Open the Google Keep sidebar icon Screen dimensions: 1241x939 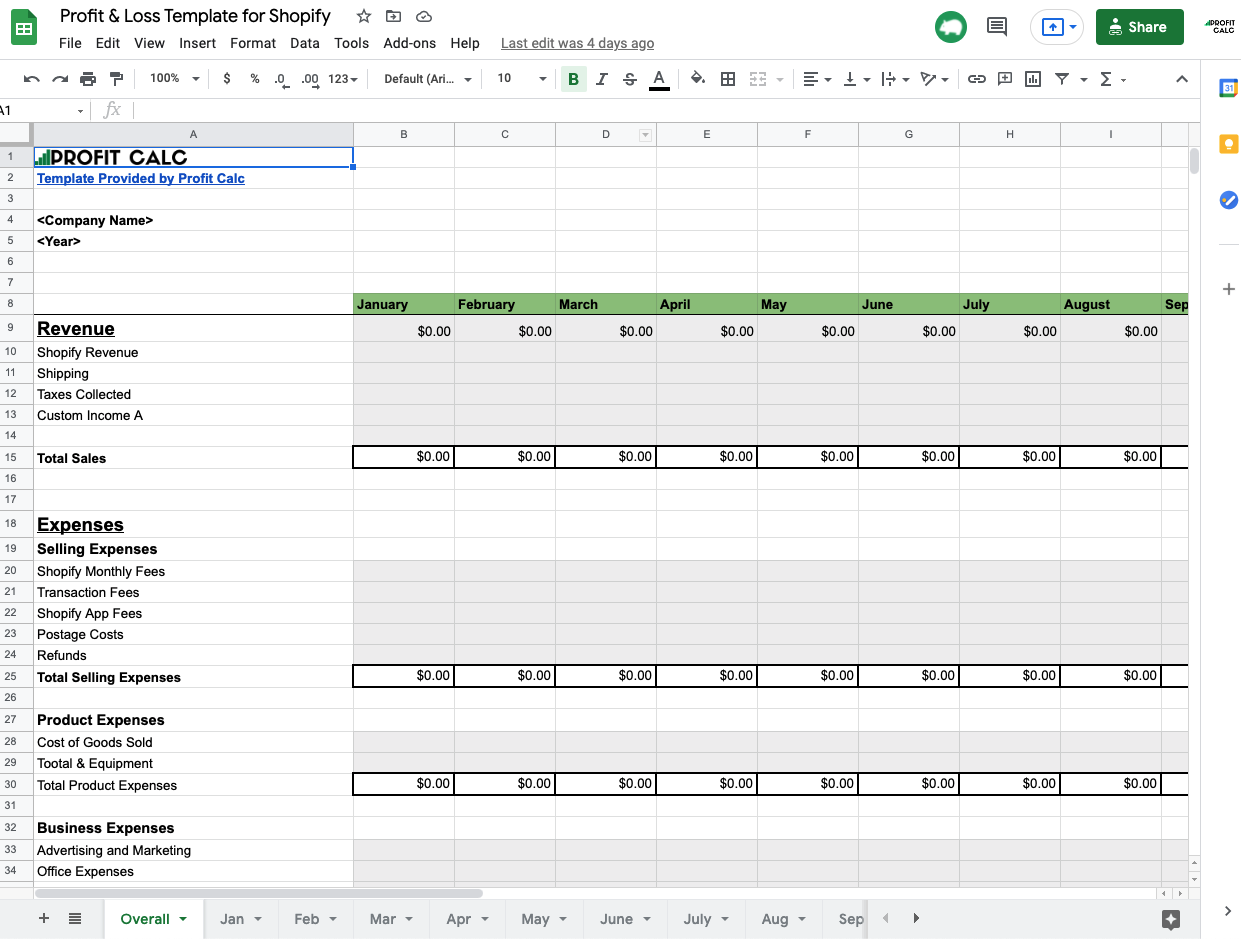(1228, 144)
